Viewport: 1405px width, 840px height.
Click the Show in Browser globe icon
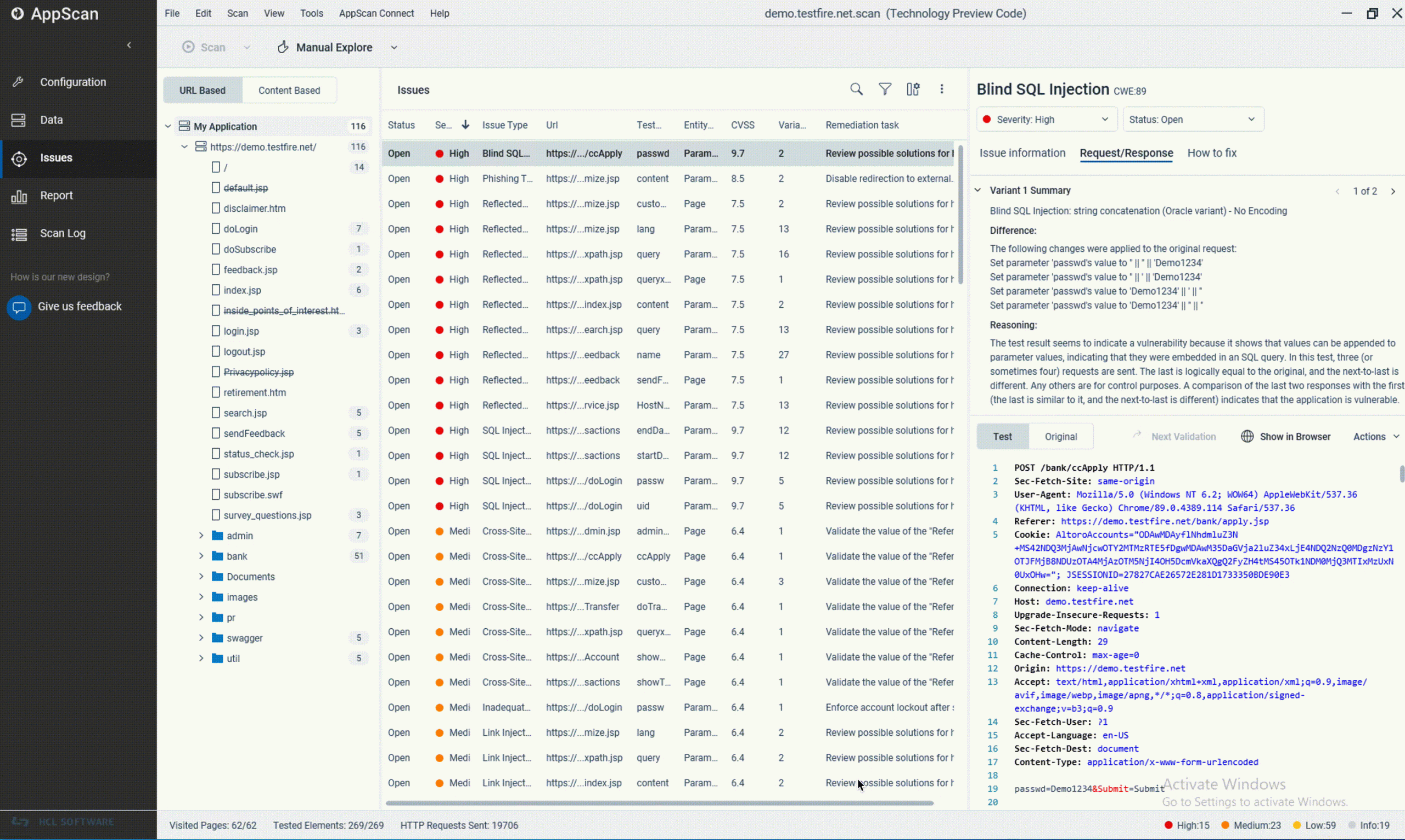tap(1246, 436)
